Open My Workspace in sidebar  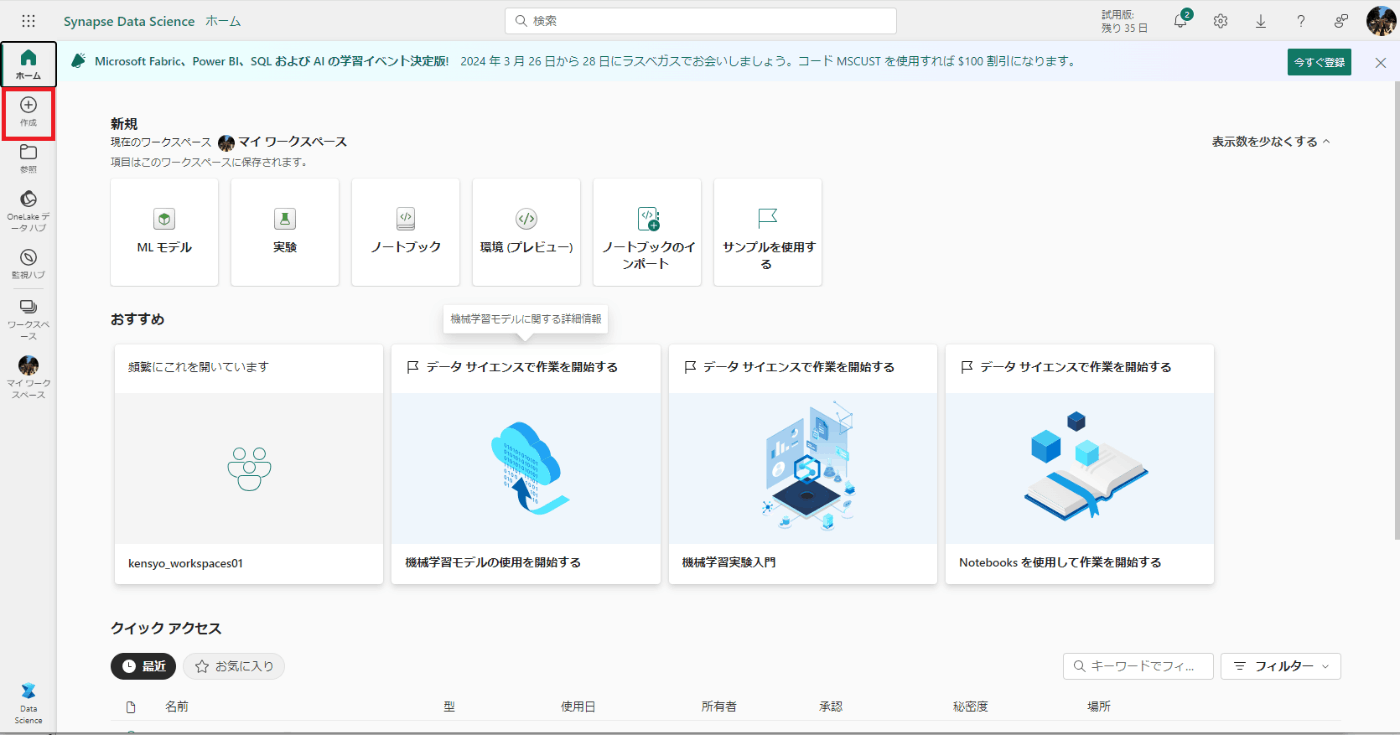tap(28, 377)
